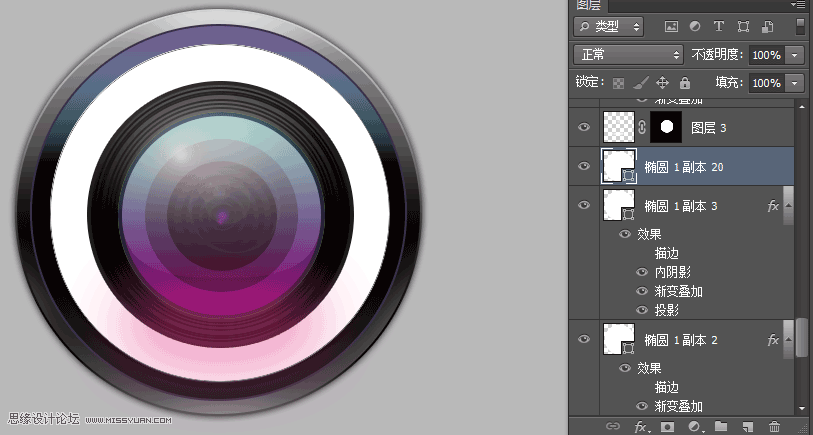Toggle 内阴影 effect visibility

[x=642, y=272]
